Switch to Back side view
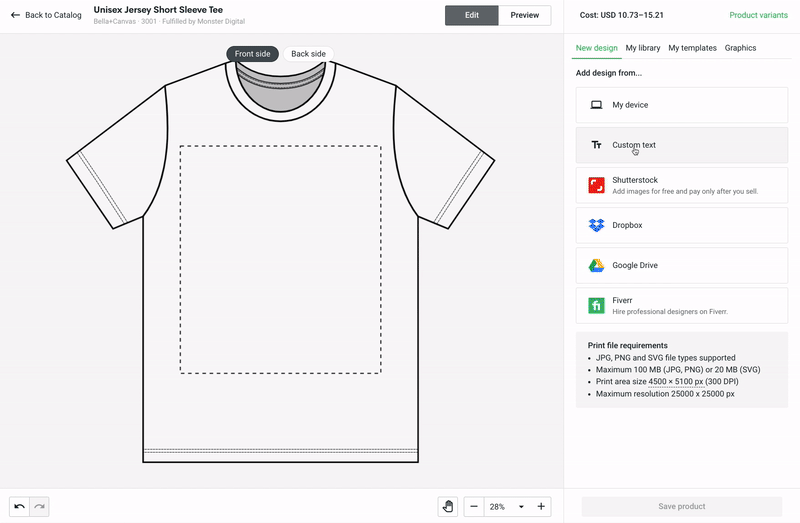 tap(308, 54)
